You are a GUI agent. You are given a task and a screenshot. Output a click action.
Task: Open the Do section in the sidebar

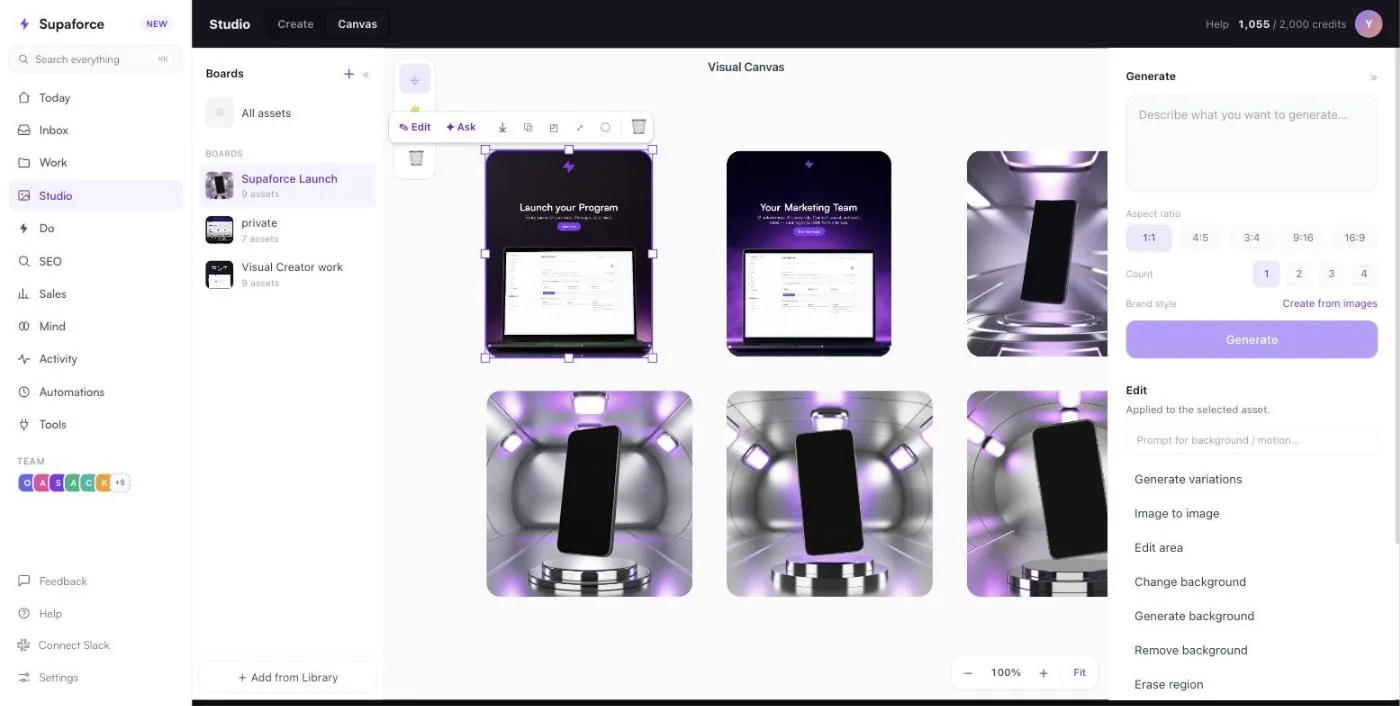click(96, 228)
